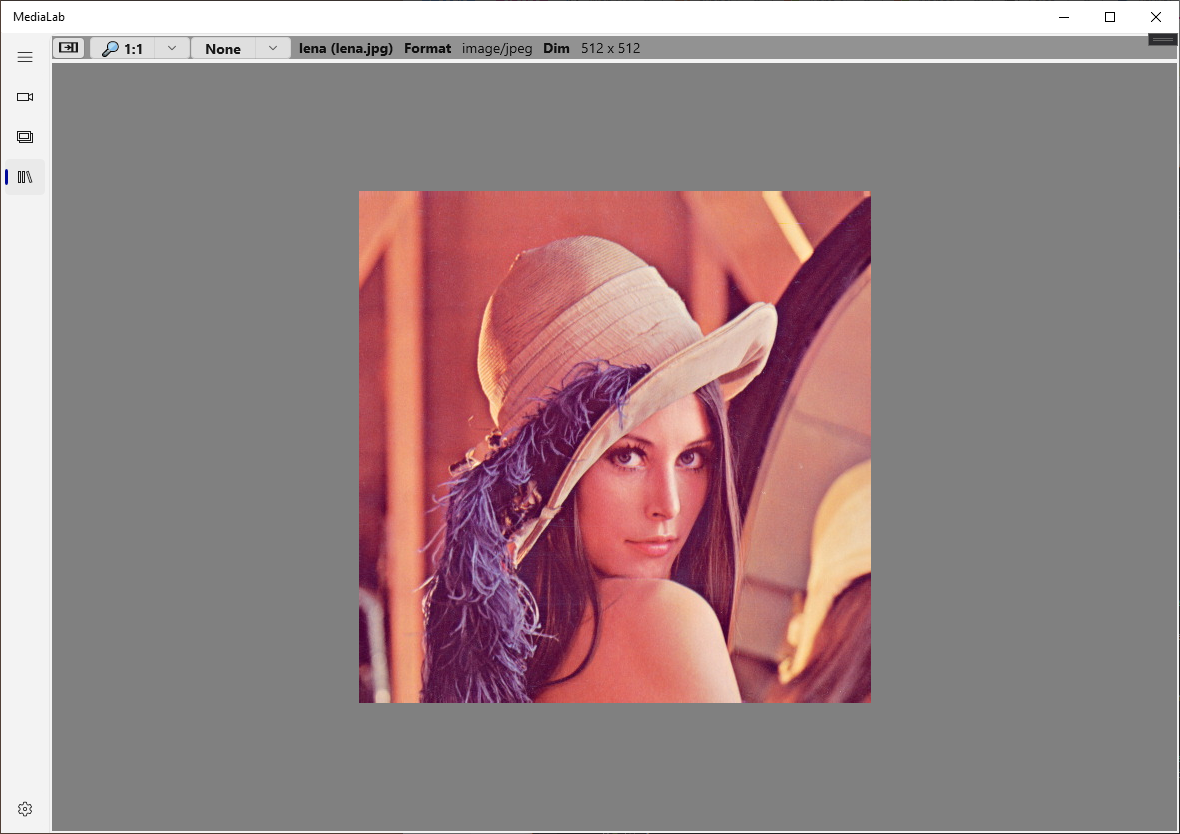Screen dimensions: 1180x834
Task: Click the magnifier zoom icon in the toolbar
Action: tap(109, 47)
